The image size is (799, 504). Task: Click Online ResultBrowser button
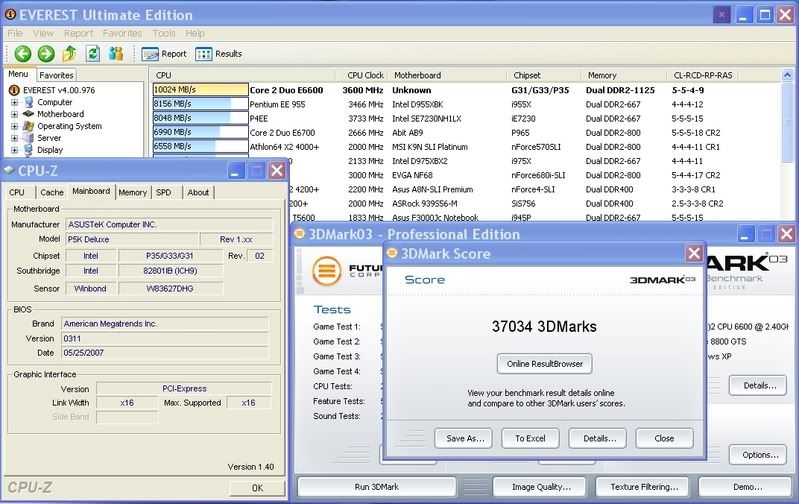(545, 363)
